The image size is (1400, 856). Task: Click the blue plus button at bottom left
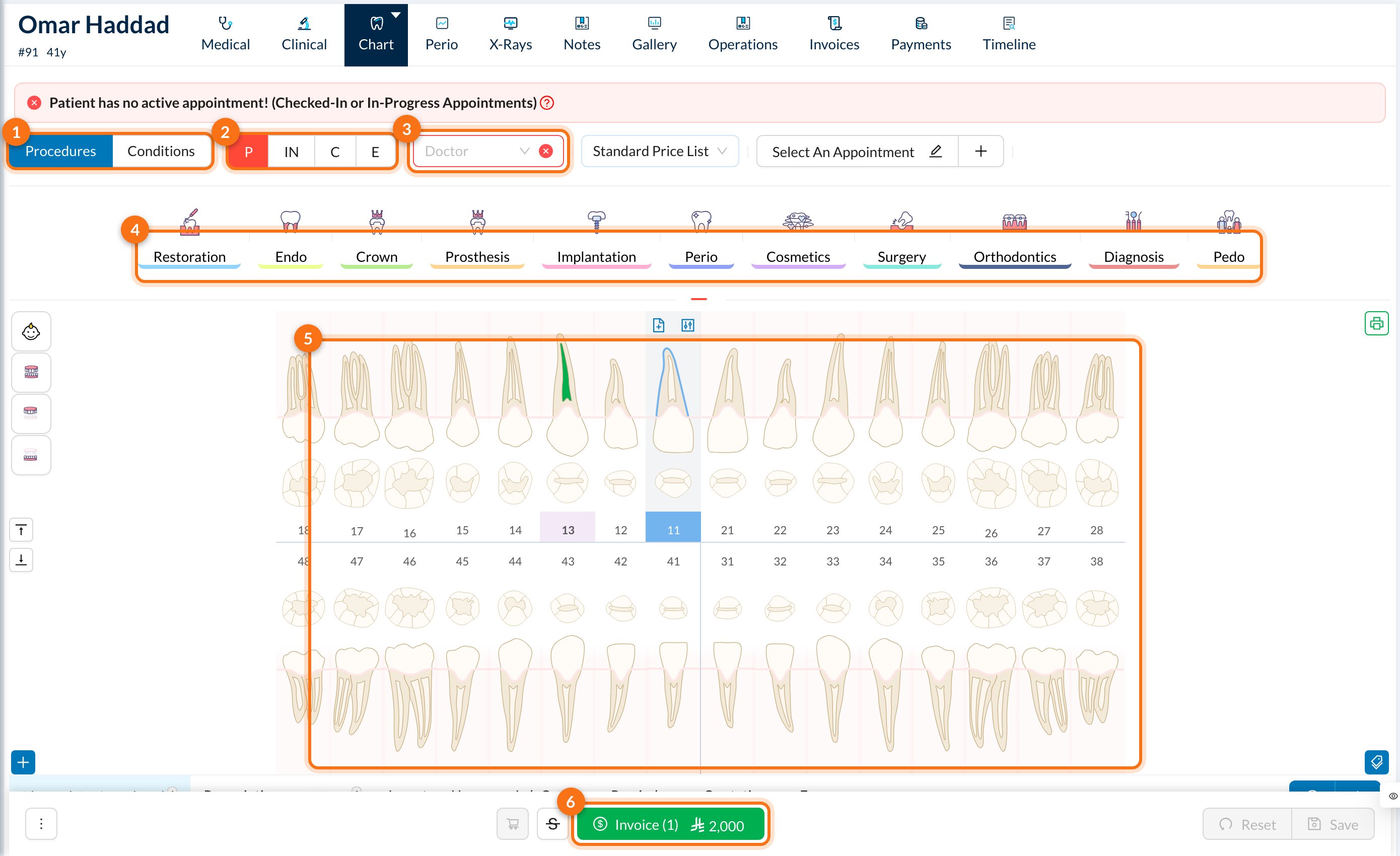click(x=23, y=762)
